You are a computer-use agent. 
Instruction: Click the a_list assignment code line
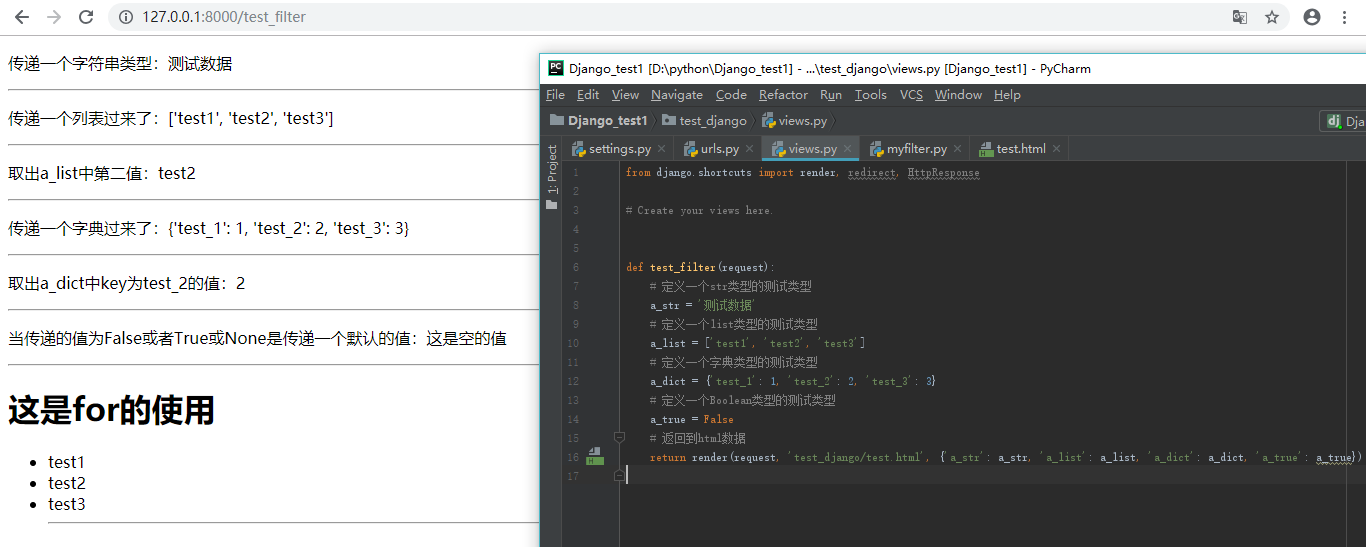[x=757, y=343]
